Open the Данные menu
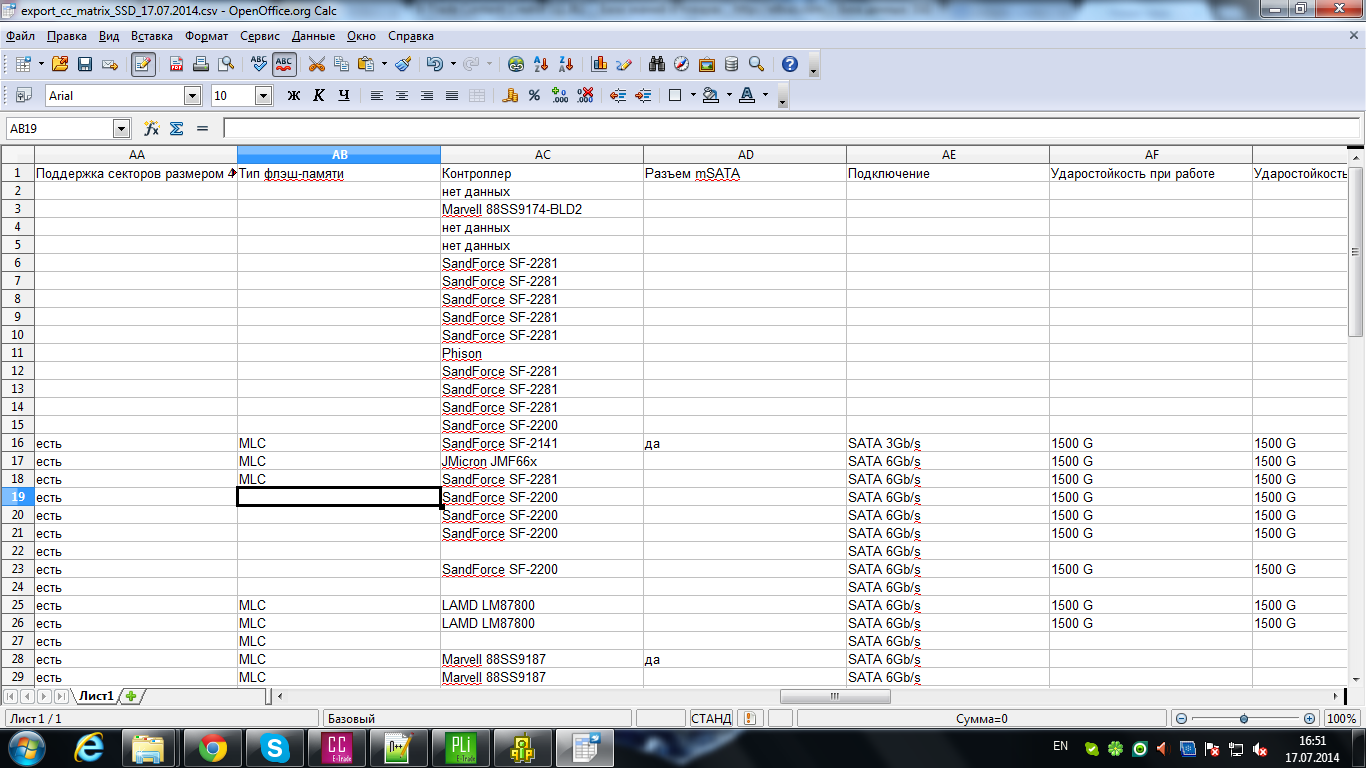 pyautogui.click(x=314, y=36)
